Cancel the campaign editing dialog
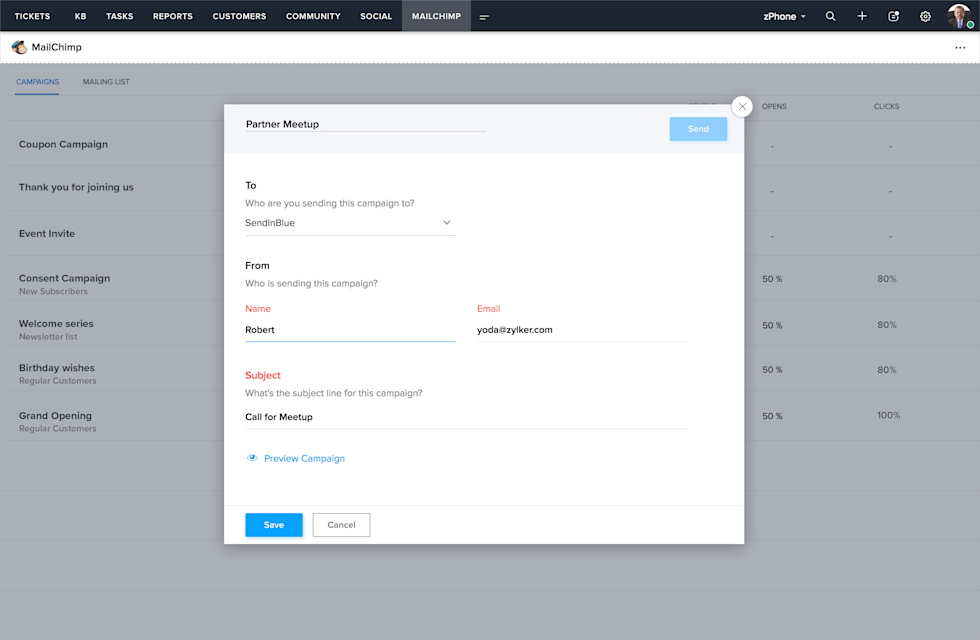980x640 pixels. 342,524
